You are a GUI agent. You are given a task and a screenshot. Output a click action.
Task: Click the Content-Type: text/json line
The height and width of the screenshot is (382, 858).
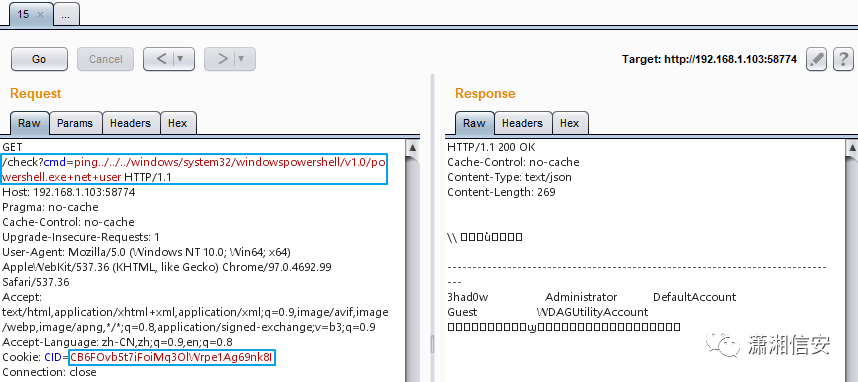509,177
